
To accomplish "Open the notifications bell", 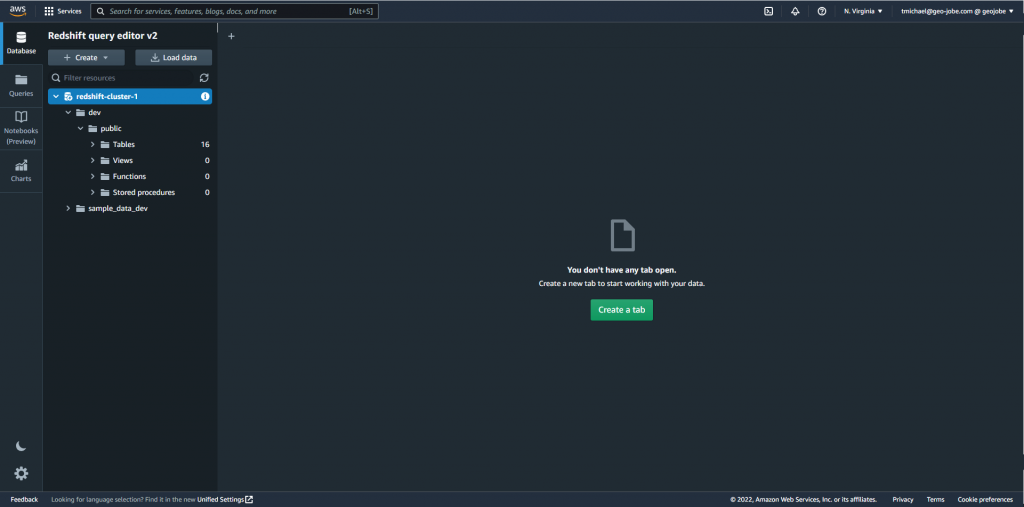I will (795, 11).
